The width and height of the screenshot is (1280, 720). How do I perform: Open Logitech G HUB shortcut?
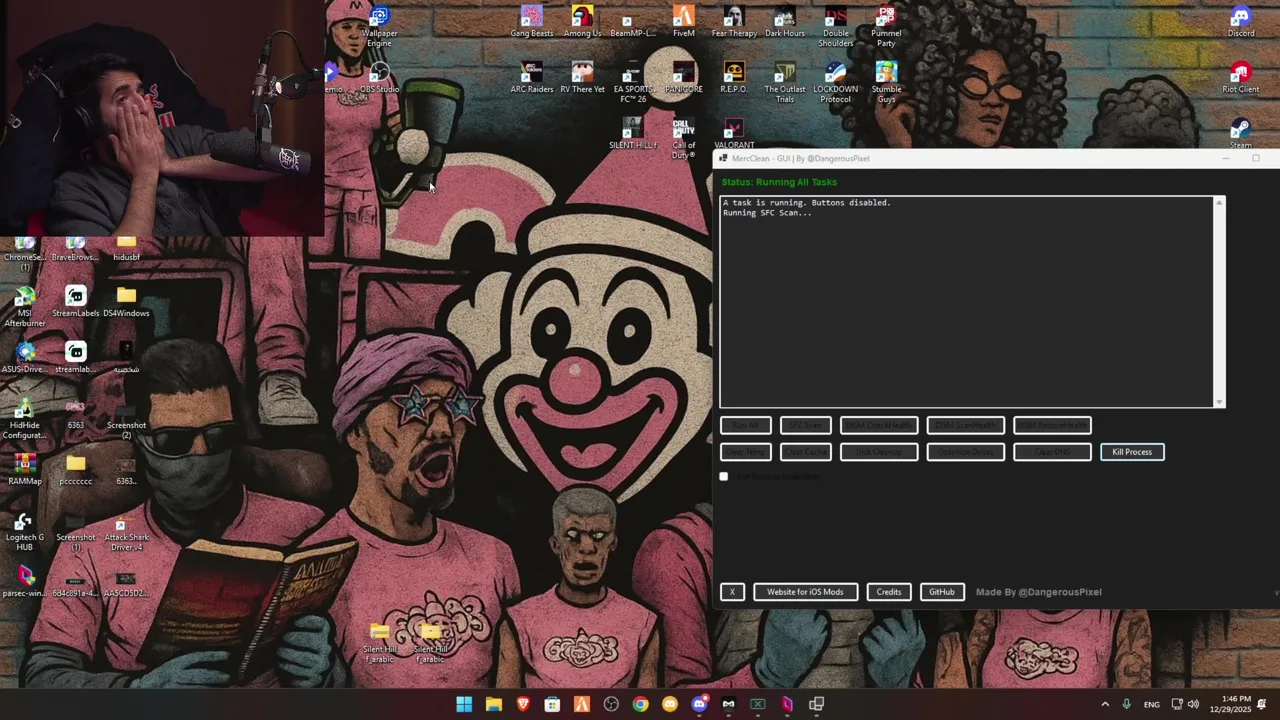point(25,531)
